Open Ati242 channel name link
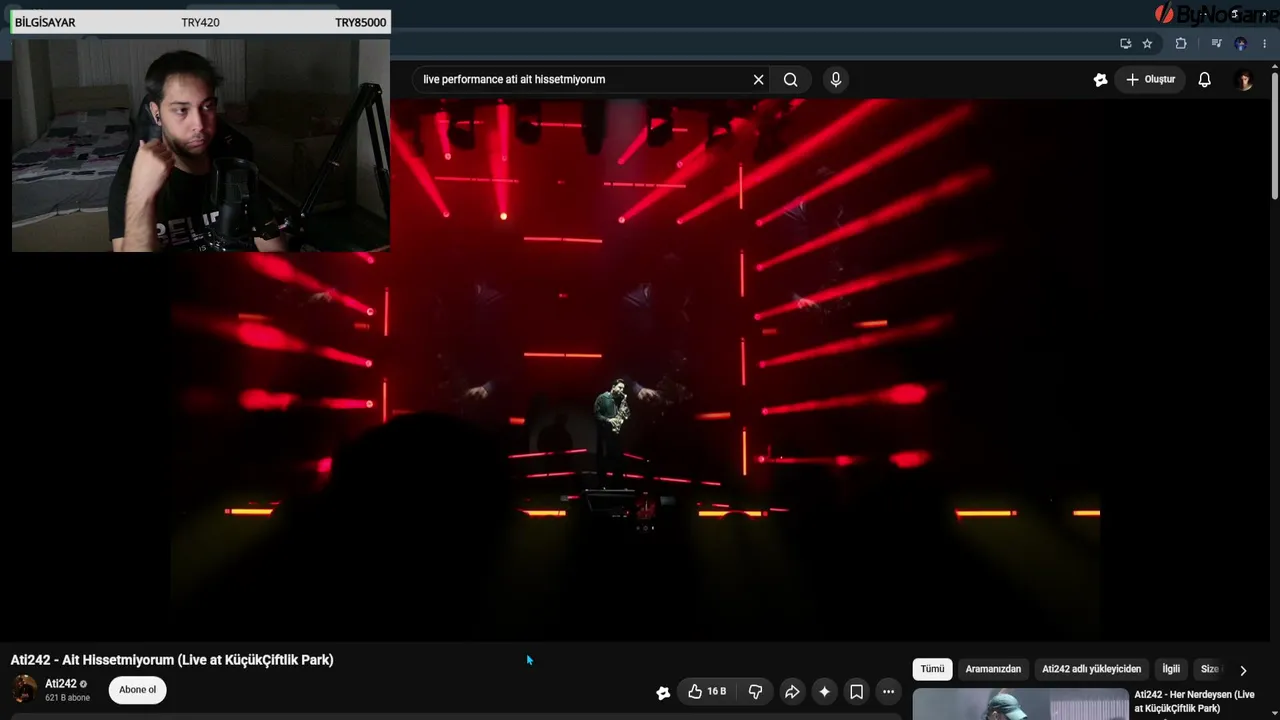Viewport: 1280px width, 720px height. click(x=61, y=684)
